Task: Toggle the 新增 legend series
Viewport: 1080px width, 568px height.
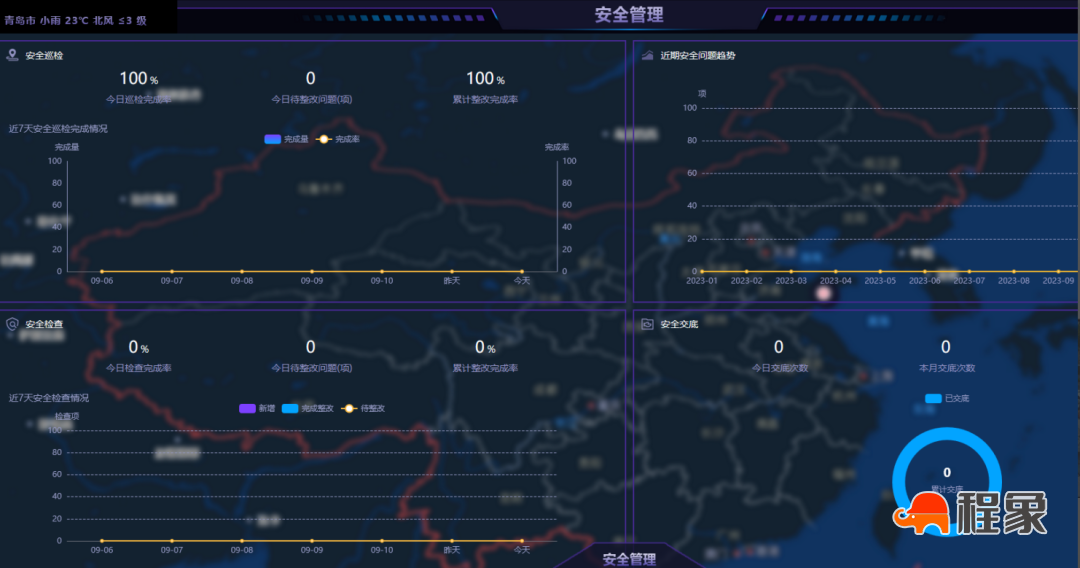Action: 257,408
